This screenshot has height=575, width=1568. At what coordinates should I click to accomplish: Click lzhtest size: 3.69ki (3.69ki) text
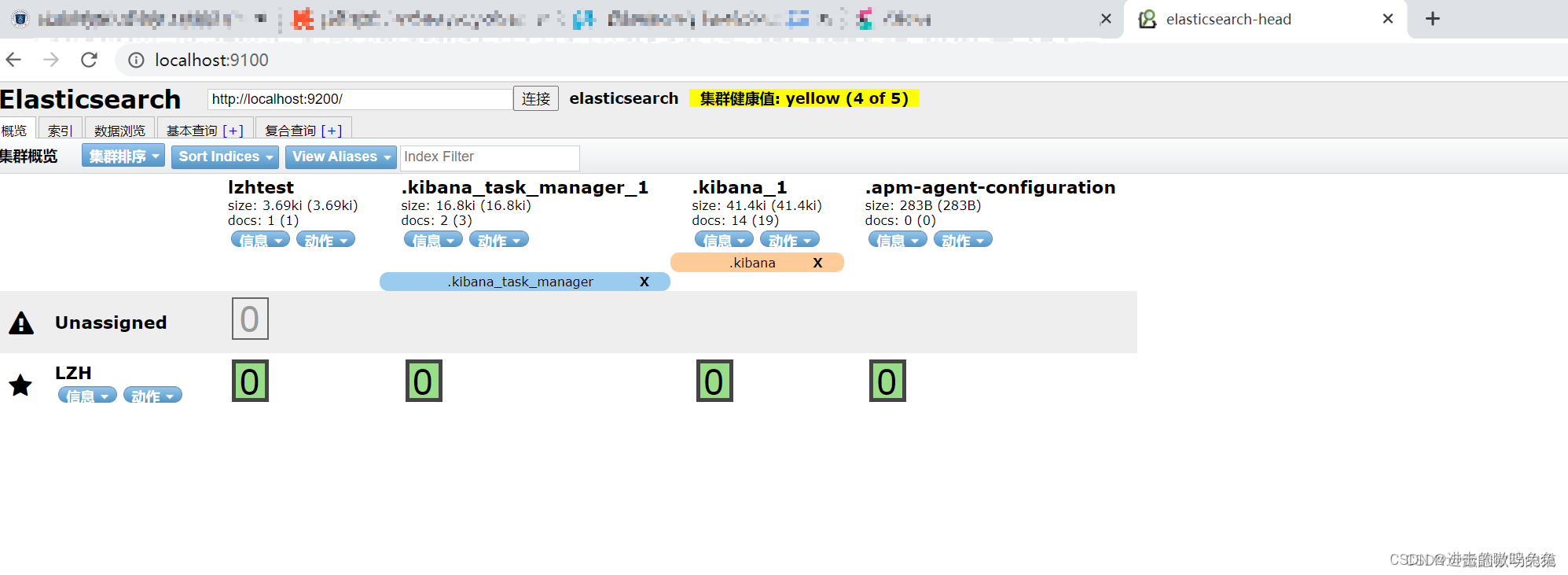click(293, 205)
